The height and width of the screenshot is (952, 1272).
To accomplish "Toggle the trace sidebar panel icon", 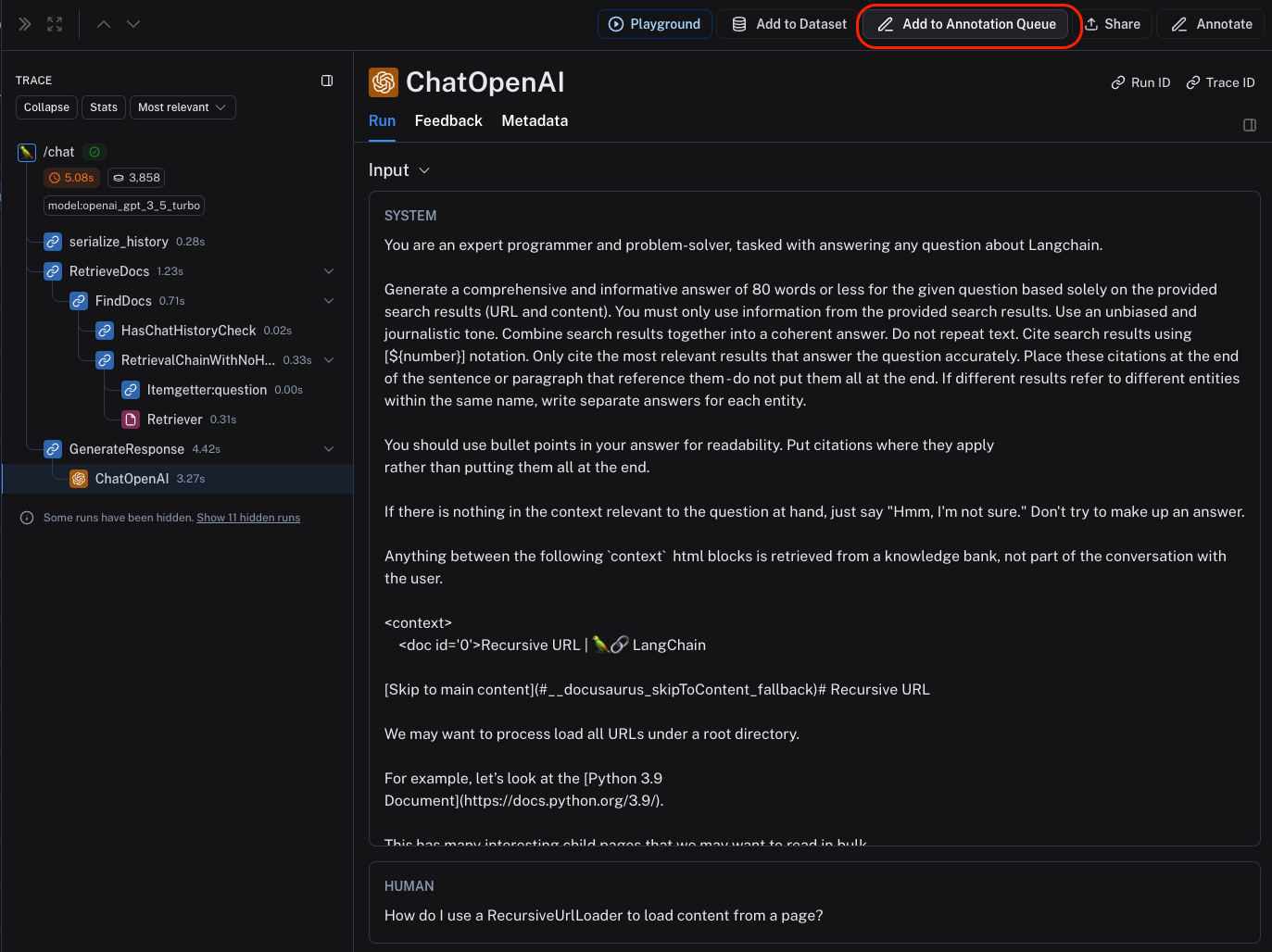I will [x=327, y=81].
